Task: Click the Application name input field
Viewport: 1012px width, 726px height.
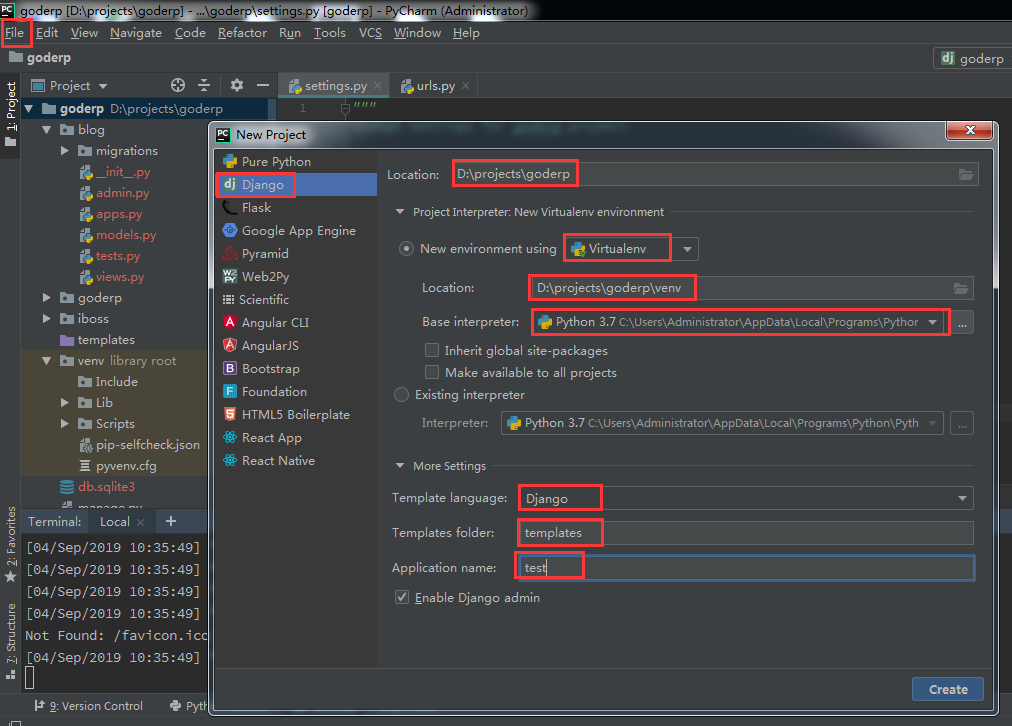Action: point(746,568)
